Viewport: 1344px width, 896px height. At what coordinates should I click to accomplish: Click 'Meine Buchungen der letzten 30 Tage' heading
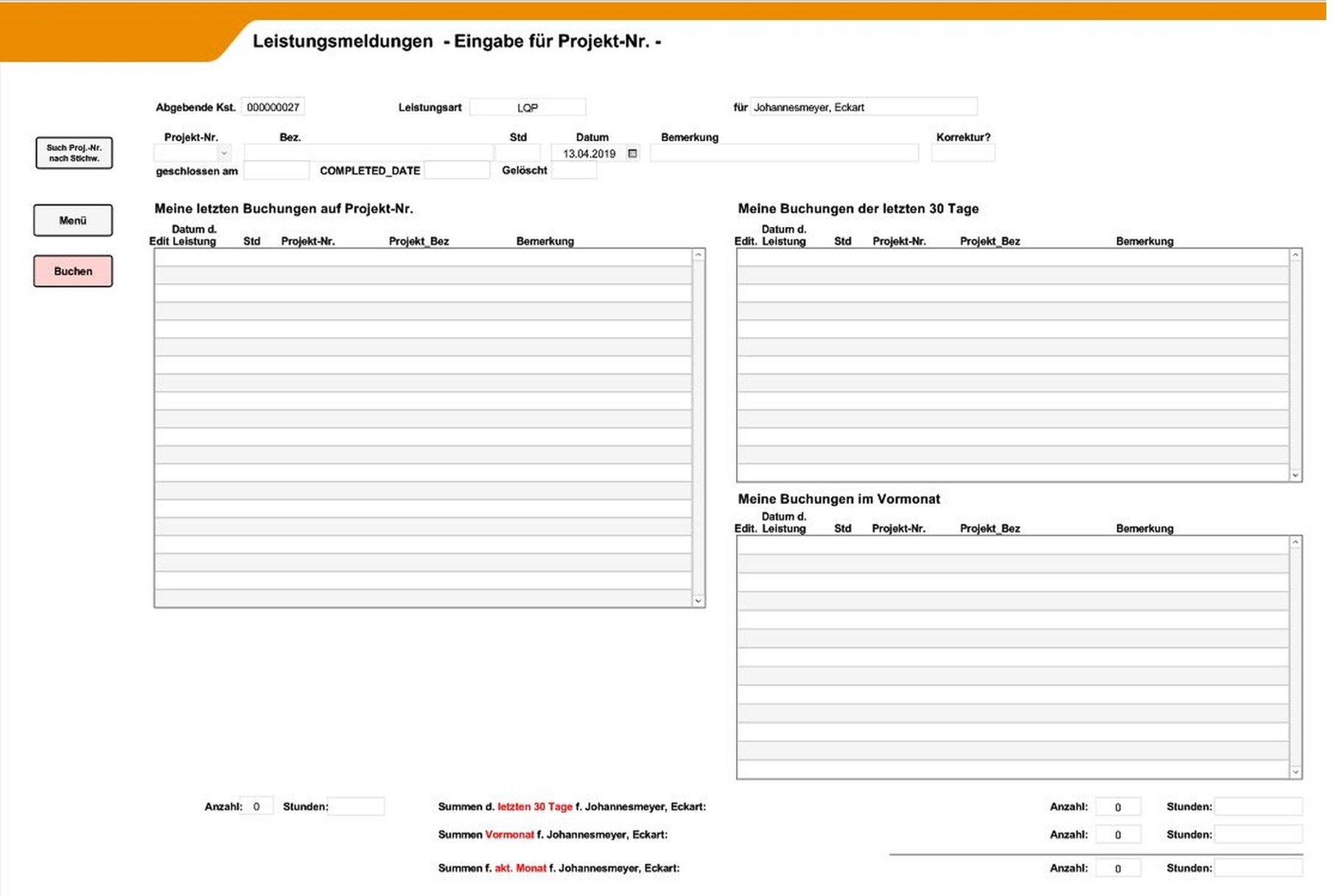point(858,209)
